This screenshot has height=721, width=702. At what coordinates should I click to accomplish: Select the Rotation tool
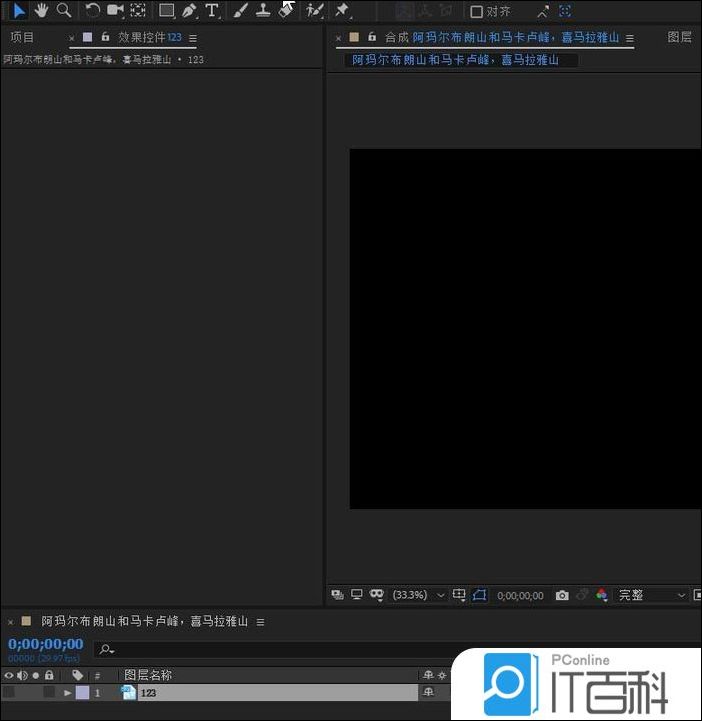click(x=92, y=11)
